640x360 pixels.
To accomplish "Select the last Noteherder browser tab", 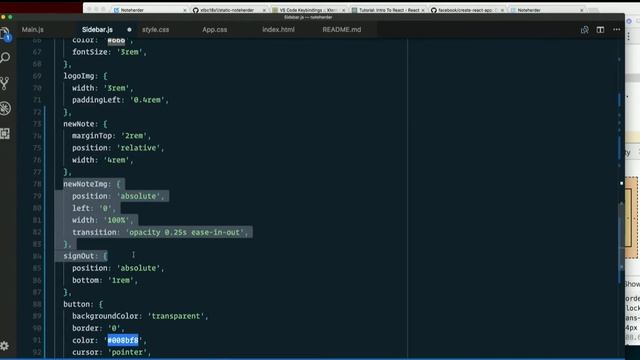I will point(547,10).
